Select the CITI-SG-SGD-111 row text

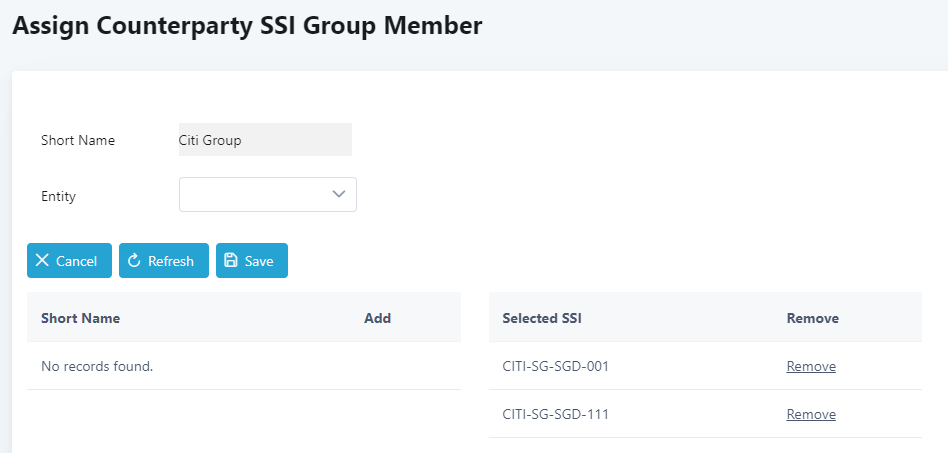(x=556, y=415)
